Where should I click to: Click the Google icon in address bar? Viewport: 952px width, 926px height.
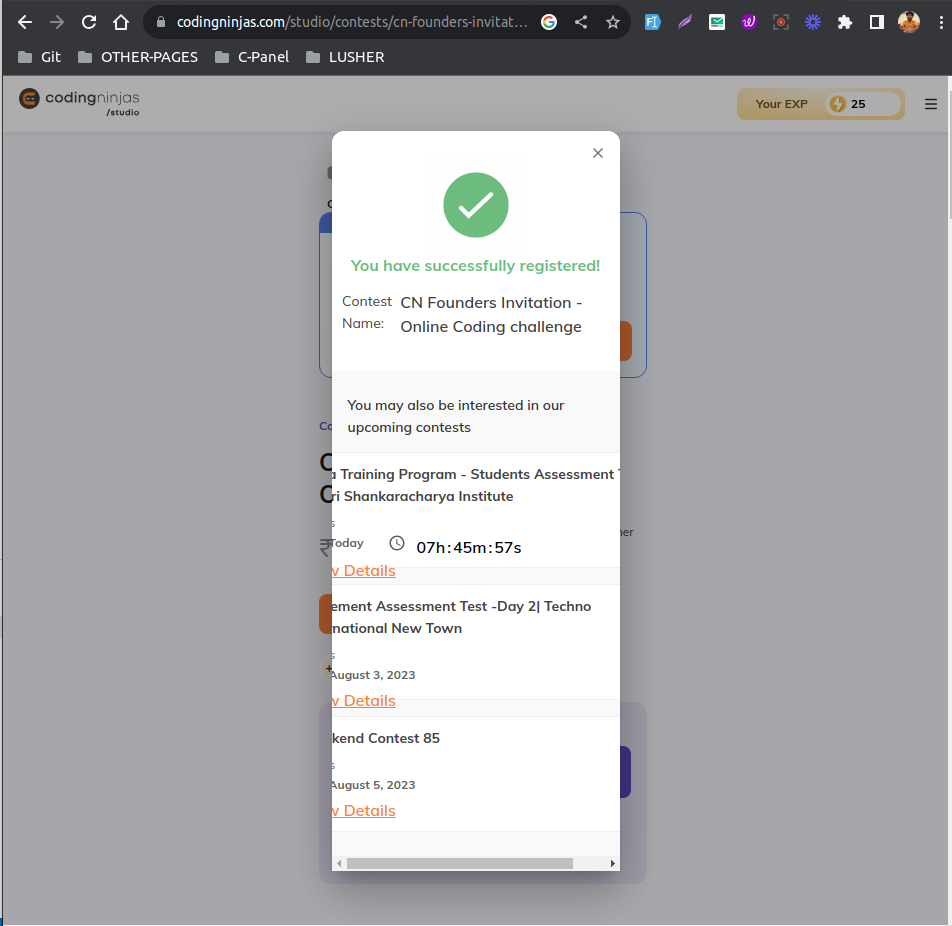(549, 22)
